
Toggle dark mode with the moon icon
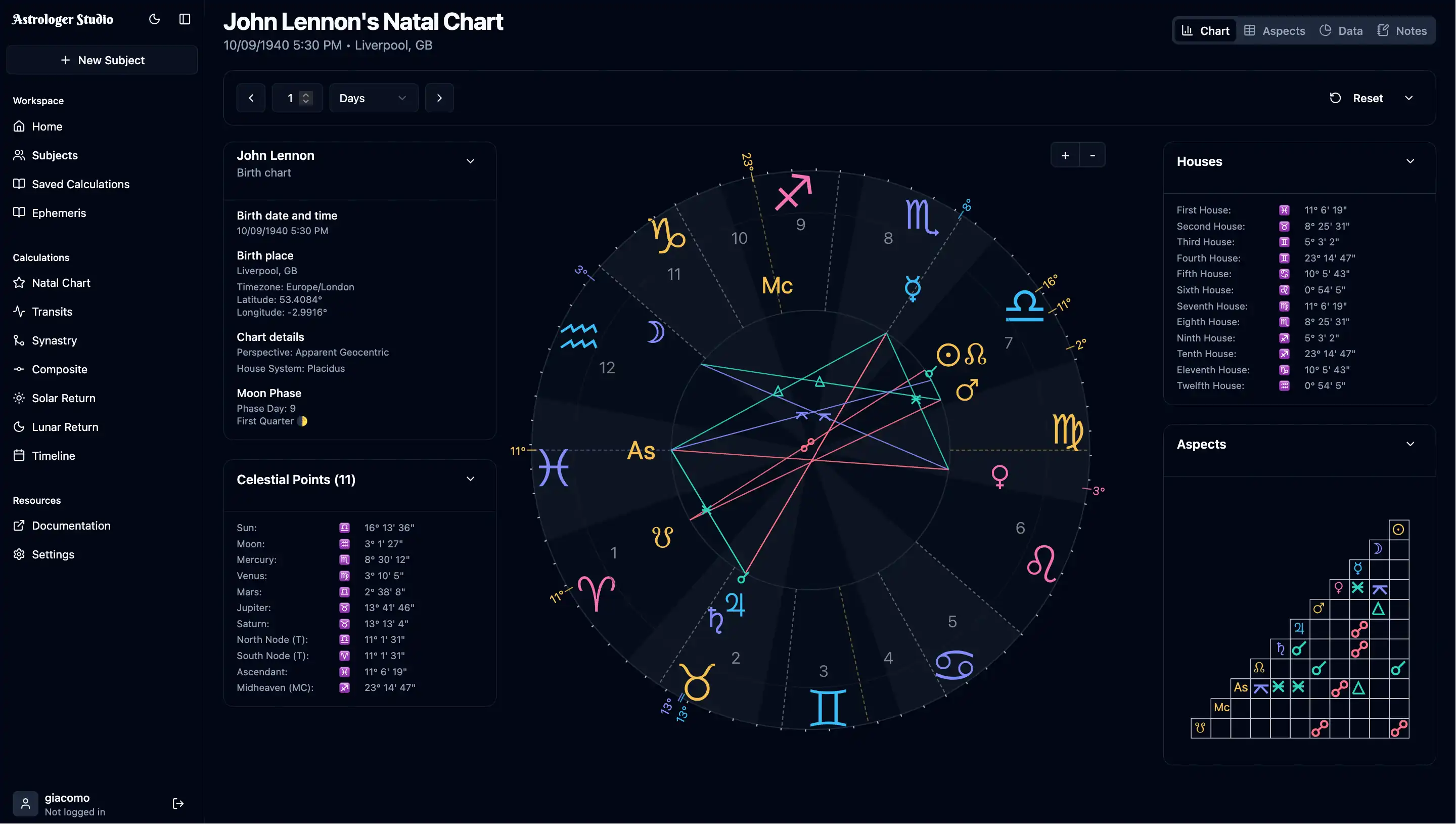point(154,19)
